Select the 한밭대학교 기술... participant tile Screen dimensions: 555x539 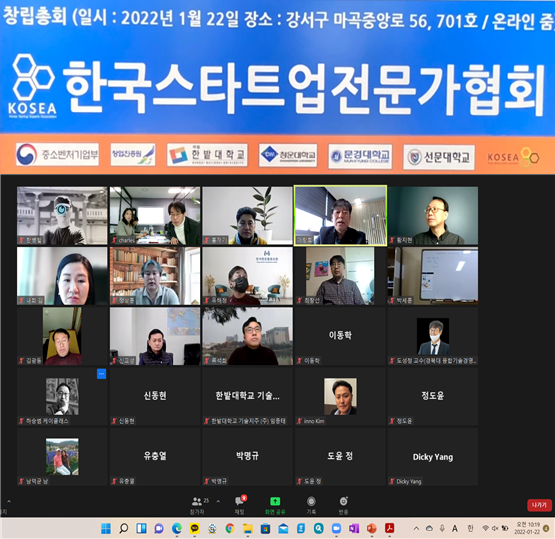pyautogui.click(x=248, y=396)
